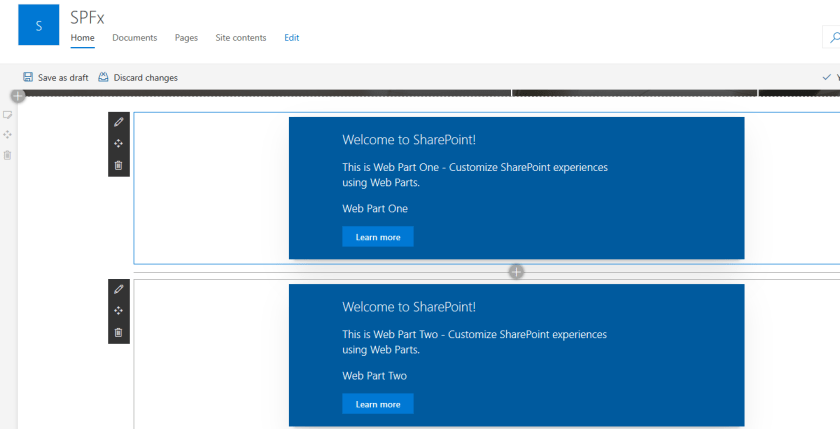
Task: Click the Edit link in site navigation
Action: [x=291, y=38]
